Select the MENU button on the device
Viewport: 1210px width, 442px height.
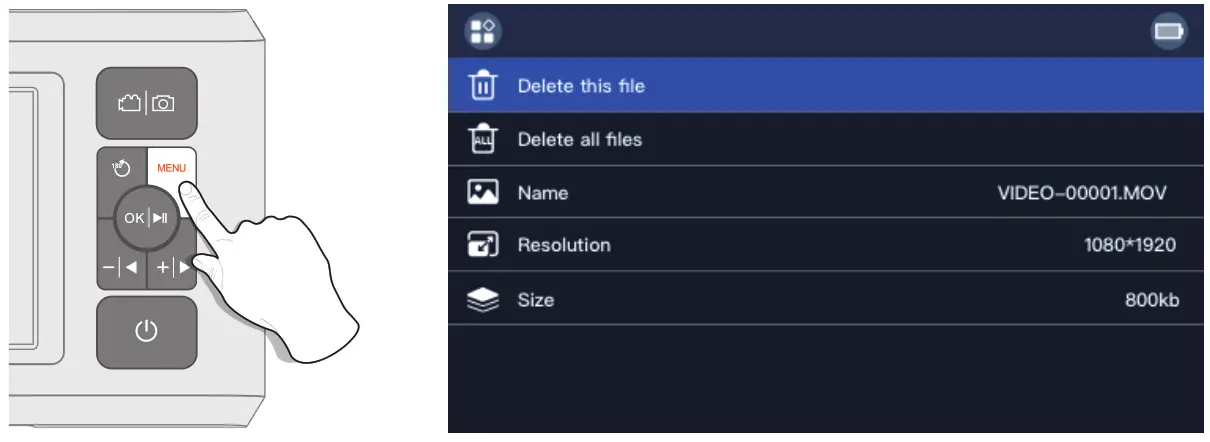171,167
